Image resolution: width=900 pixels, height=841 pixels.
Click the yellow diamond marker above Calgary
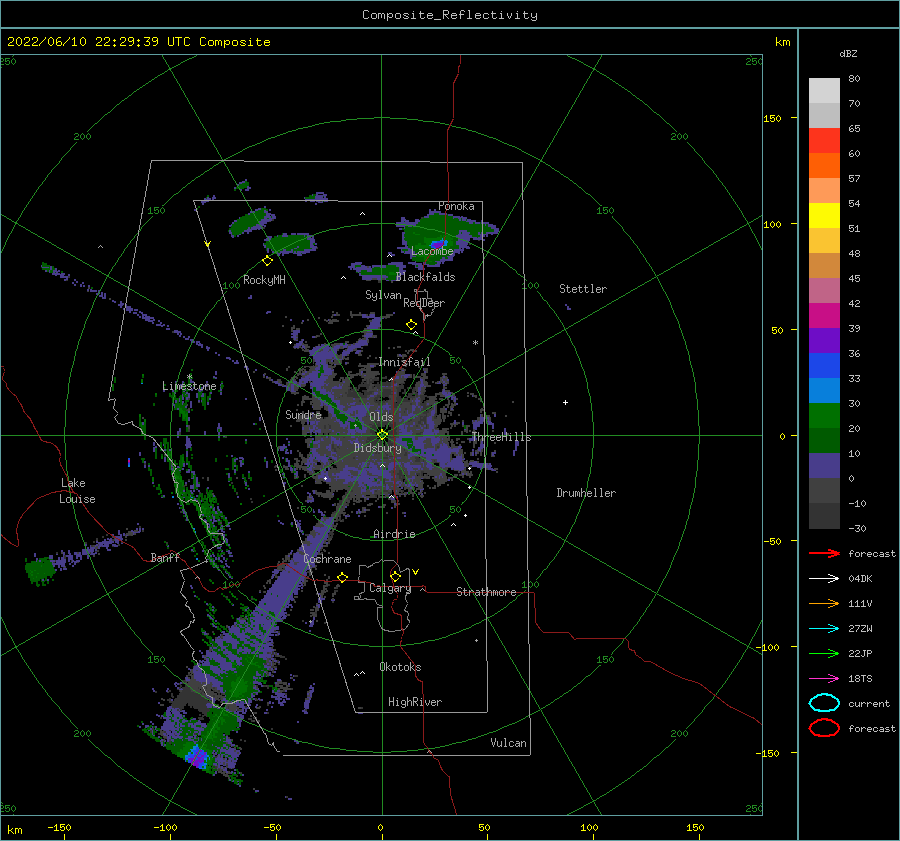coord(395,576)
